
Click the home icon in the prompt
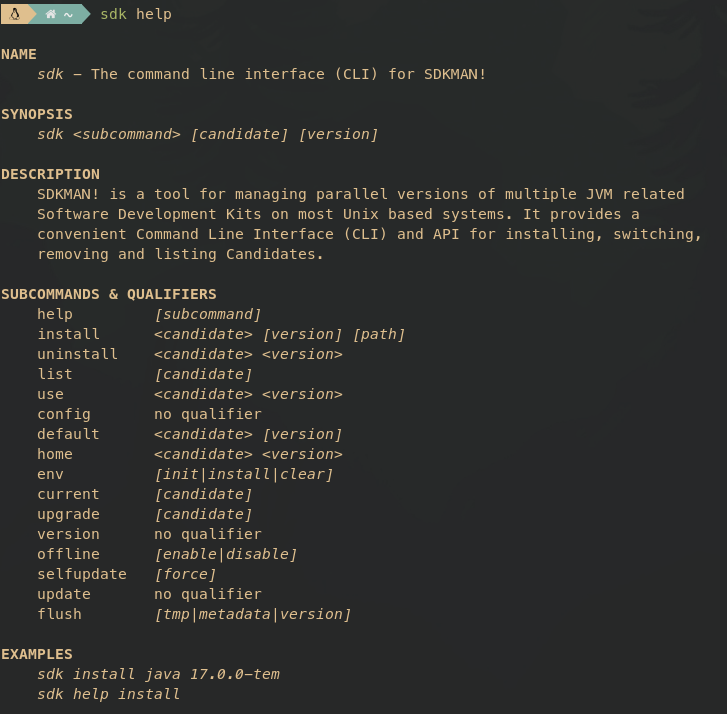[x=50, y=14]
